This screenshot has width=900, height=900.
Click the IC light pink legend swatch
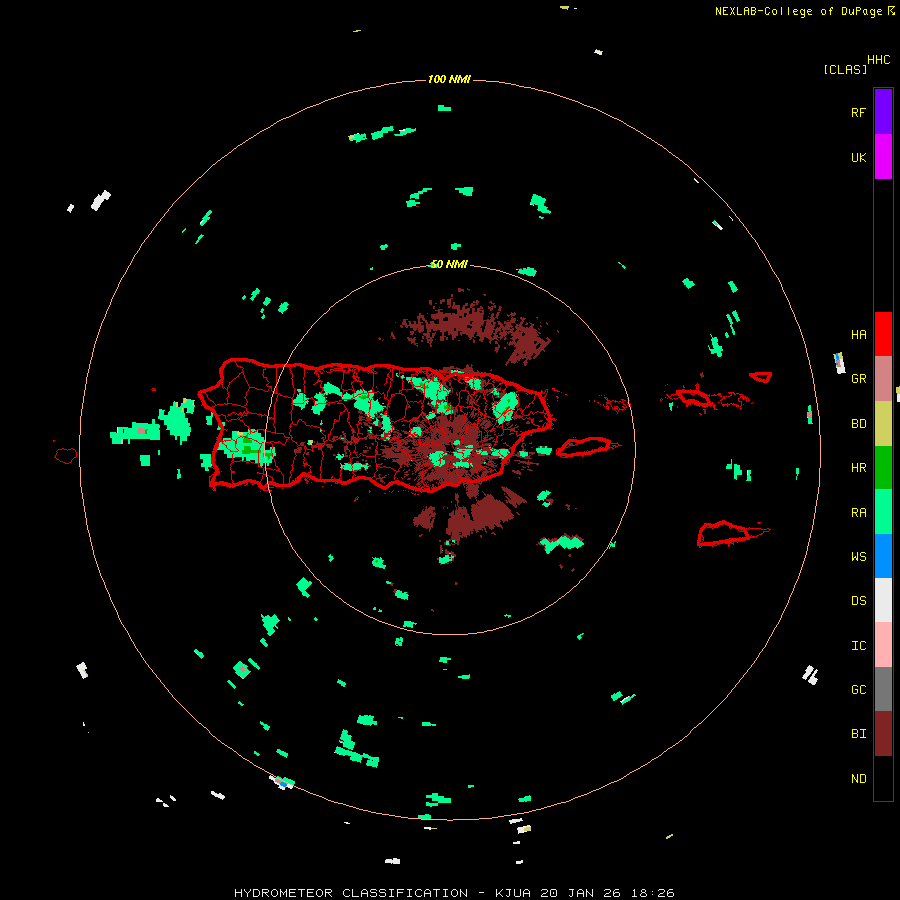(x=883, y=645)
